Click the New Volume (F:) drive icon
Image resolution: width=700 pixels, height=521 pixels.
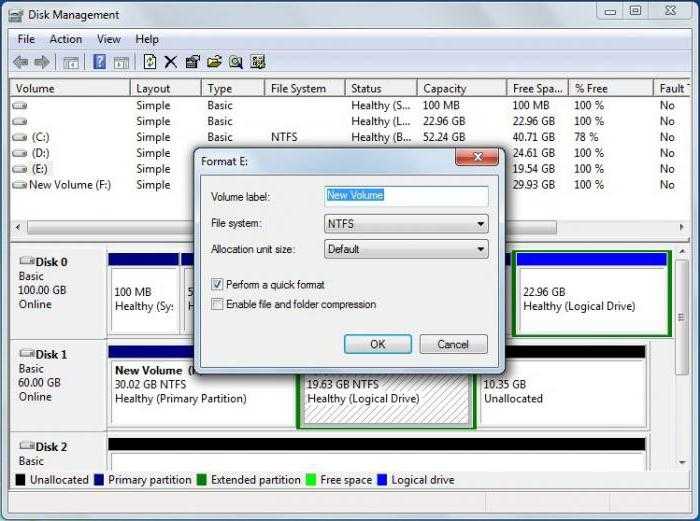tap(20, 185)
